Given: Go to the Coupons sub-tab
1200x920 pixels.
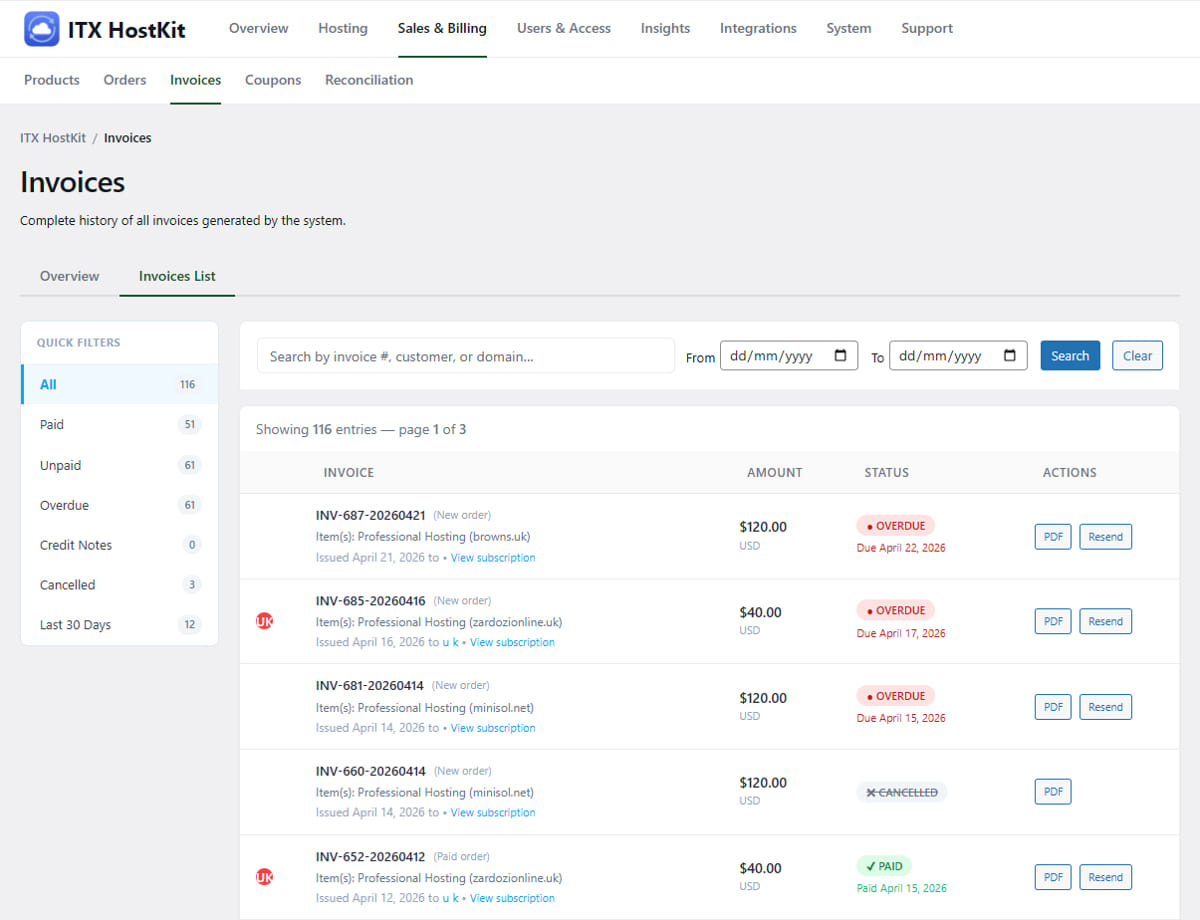Looking at the screenshot, I should (273, 80).
